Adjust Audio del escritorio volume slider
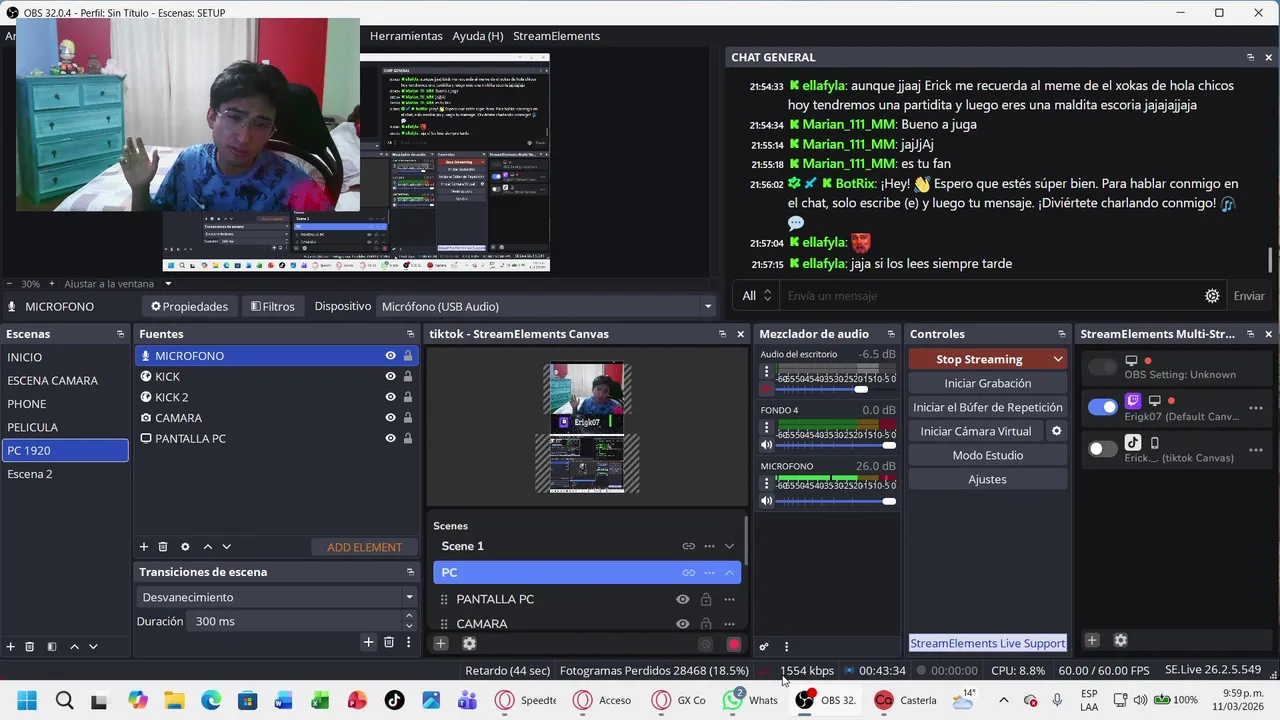Image resolution: width=1280 pixels, height=720 pixels. point(836,389)
